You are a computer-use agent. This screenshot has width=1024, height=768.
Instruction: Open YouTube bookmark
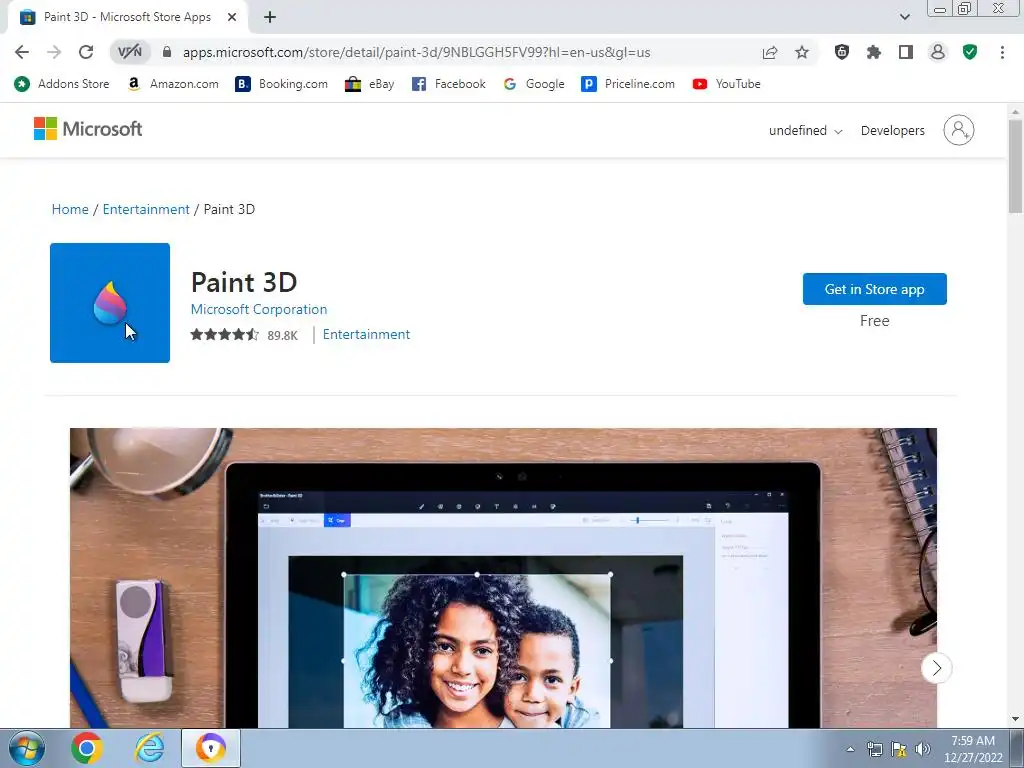(727, 84)
